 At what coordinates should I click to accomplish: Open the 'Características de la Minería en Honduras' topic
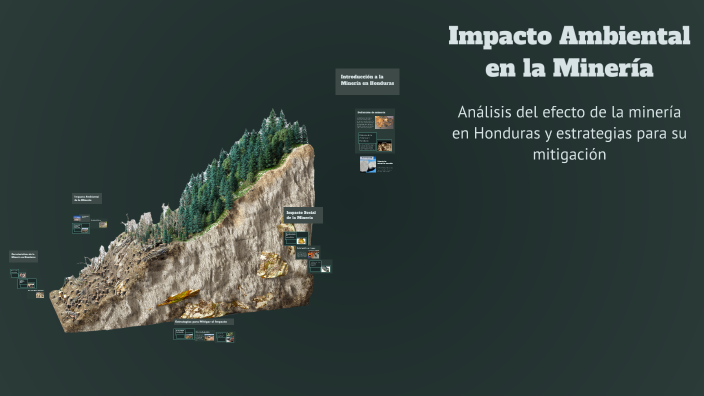[x=23, y=256]
